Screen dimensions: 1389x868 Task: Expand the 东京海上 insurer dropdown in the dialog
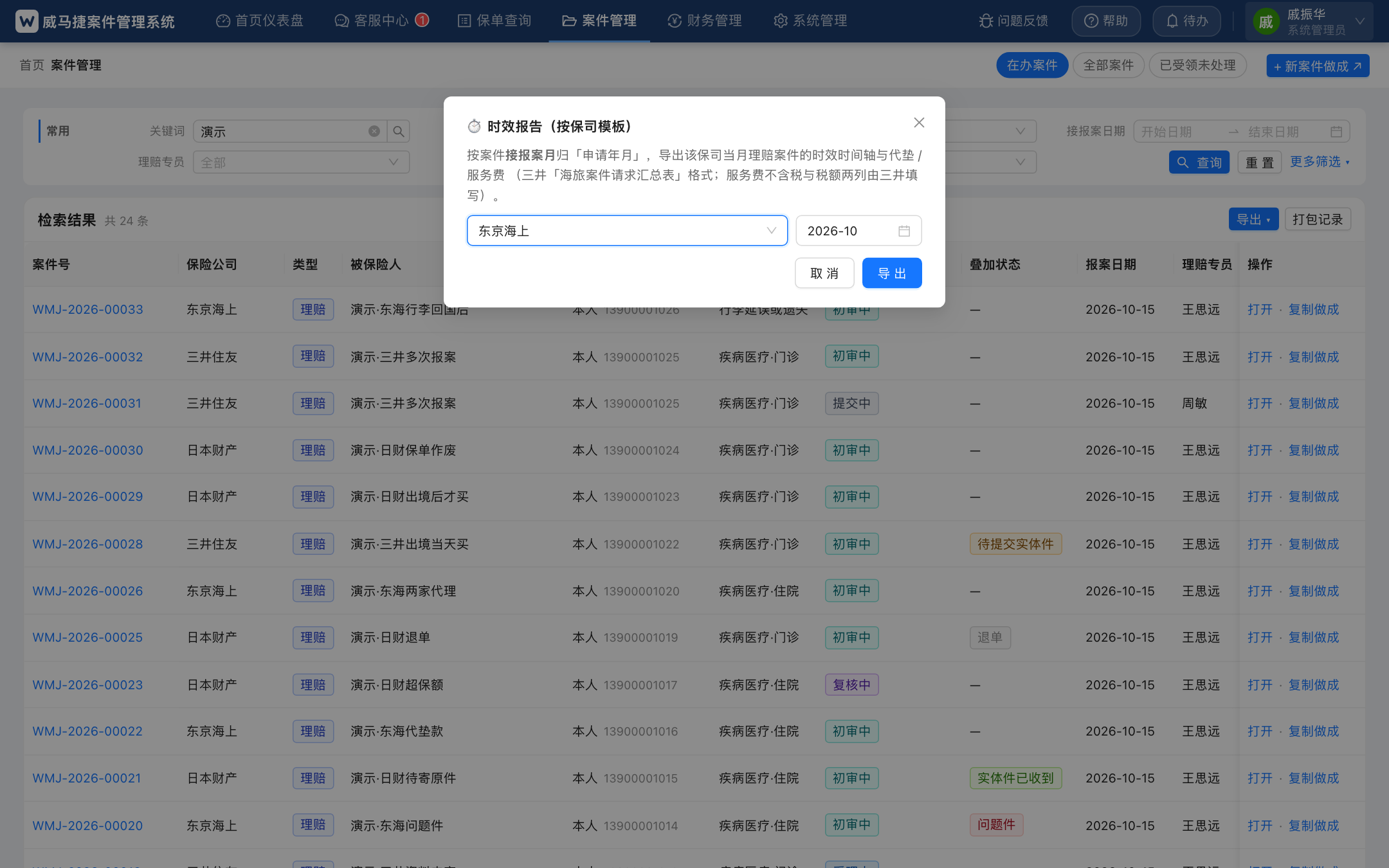627,231
